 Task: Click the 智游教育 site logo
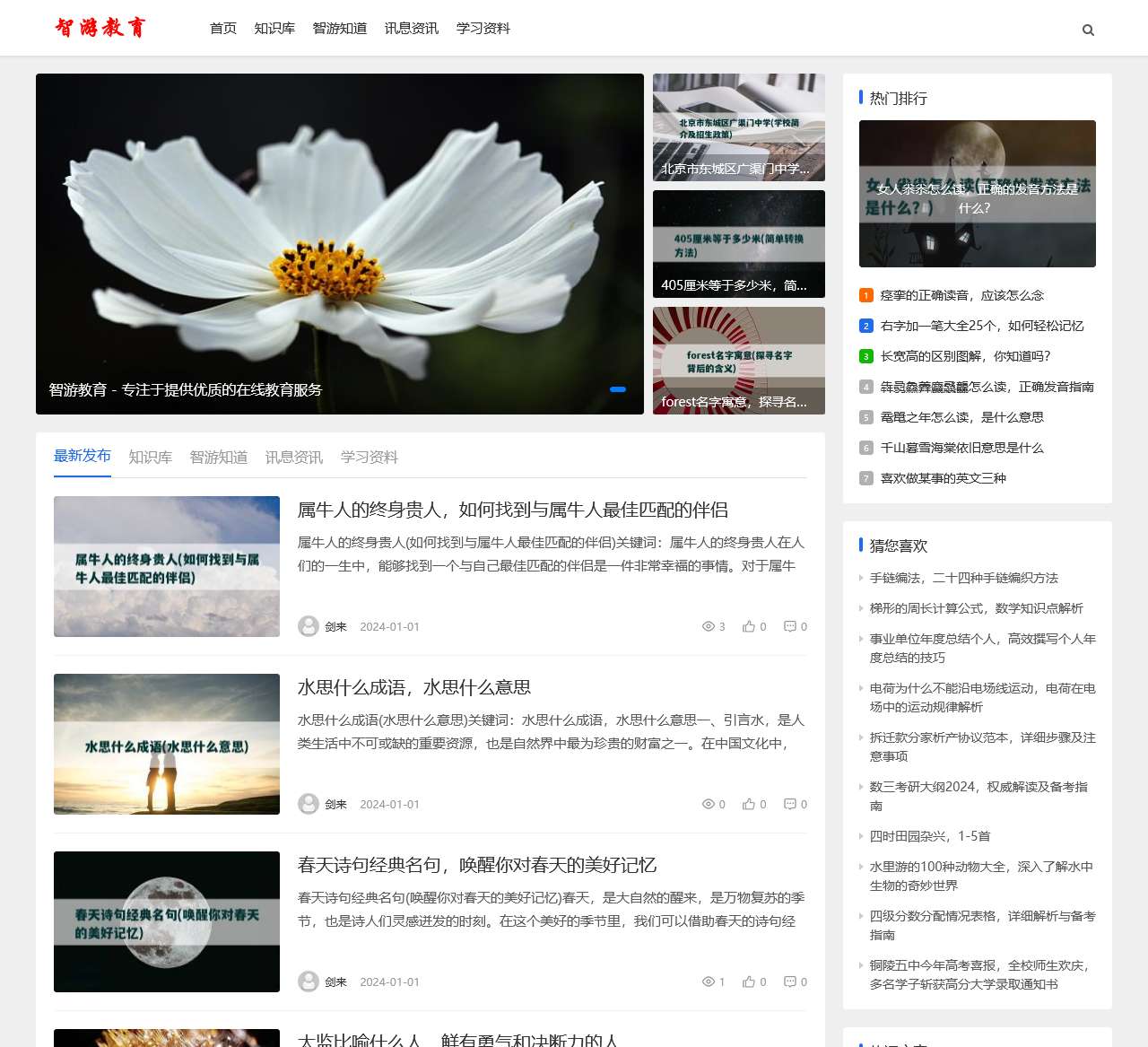pyautogui.click(x=100, y=28)
